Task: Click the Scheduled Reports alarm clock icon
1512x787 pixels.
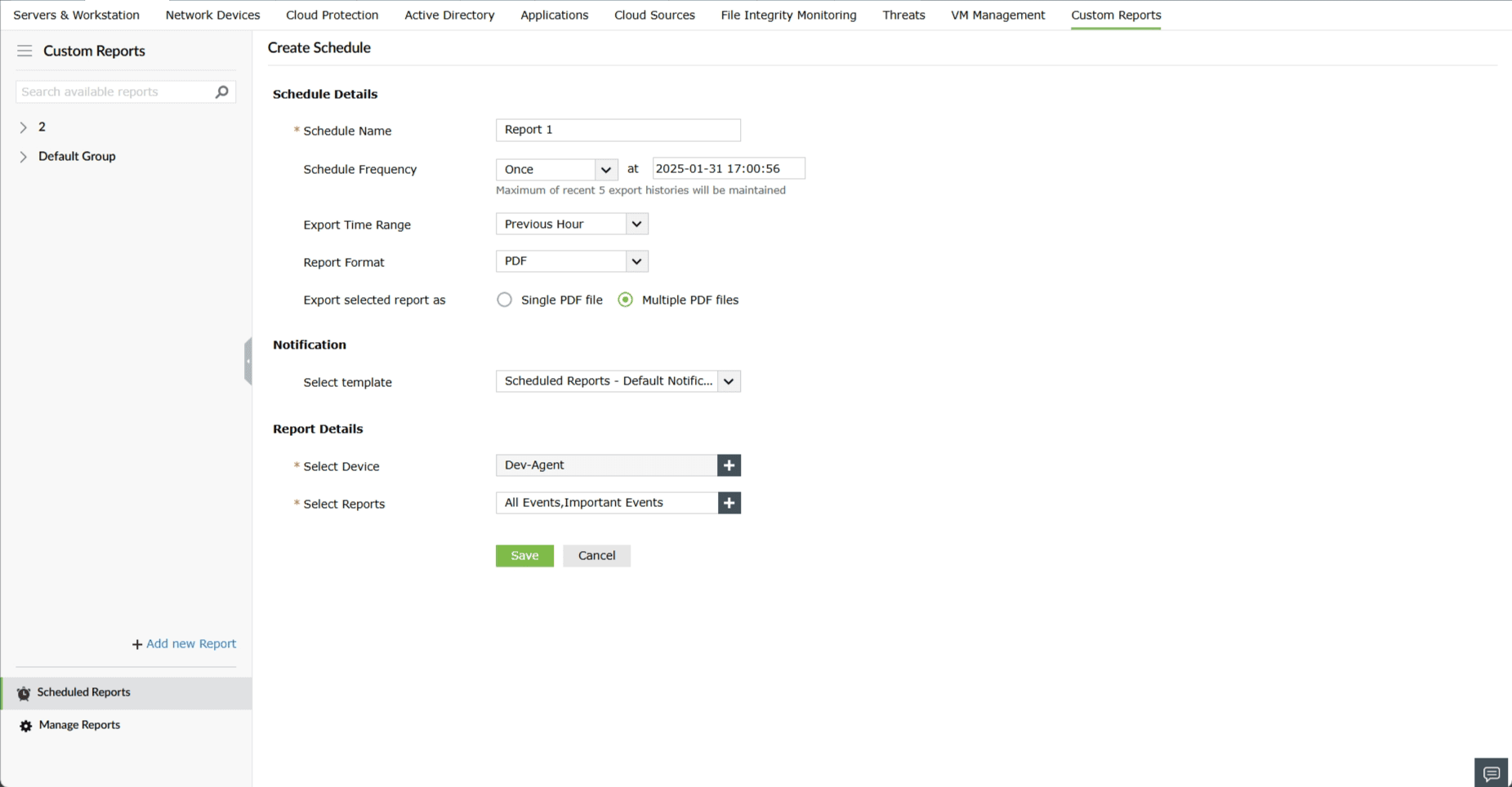Action: coord(24,693)
